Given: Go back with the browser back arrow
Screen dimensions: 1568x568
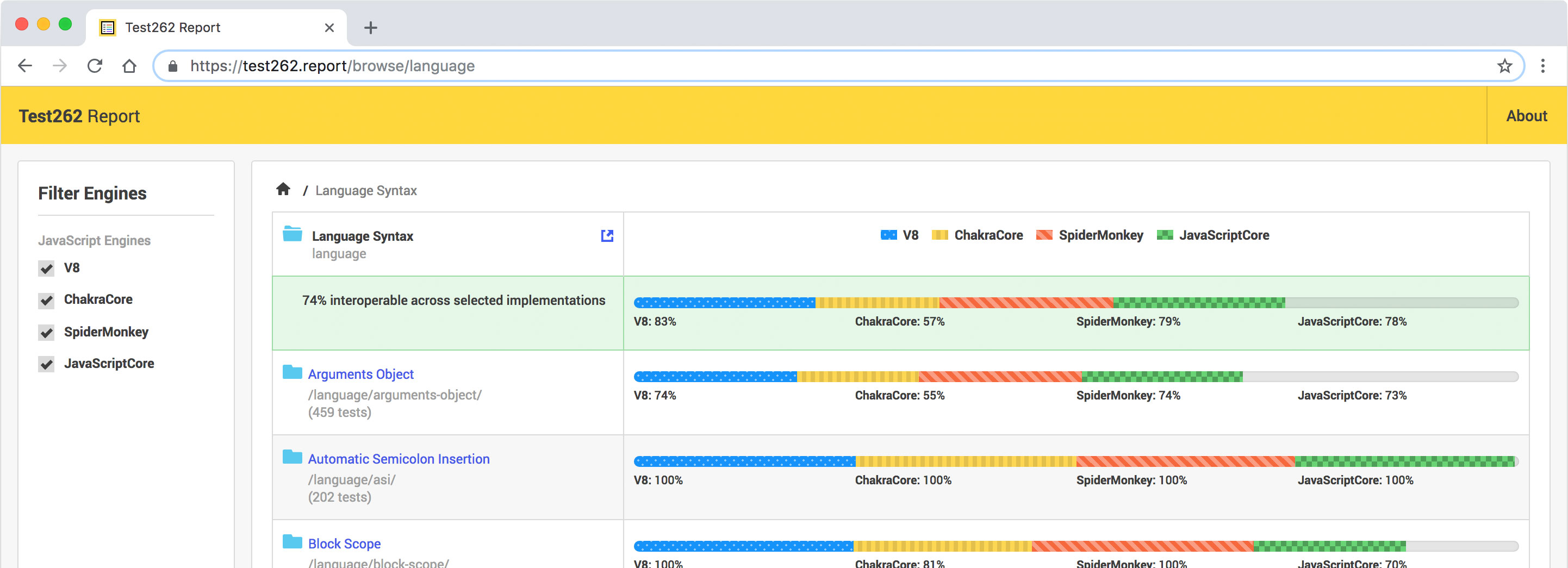Looking at the screenshot, I should click(25, 66).
